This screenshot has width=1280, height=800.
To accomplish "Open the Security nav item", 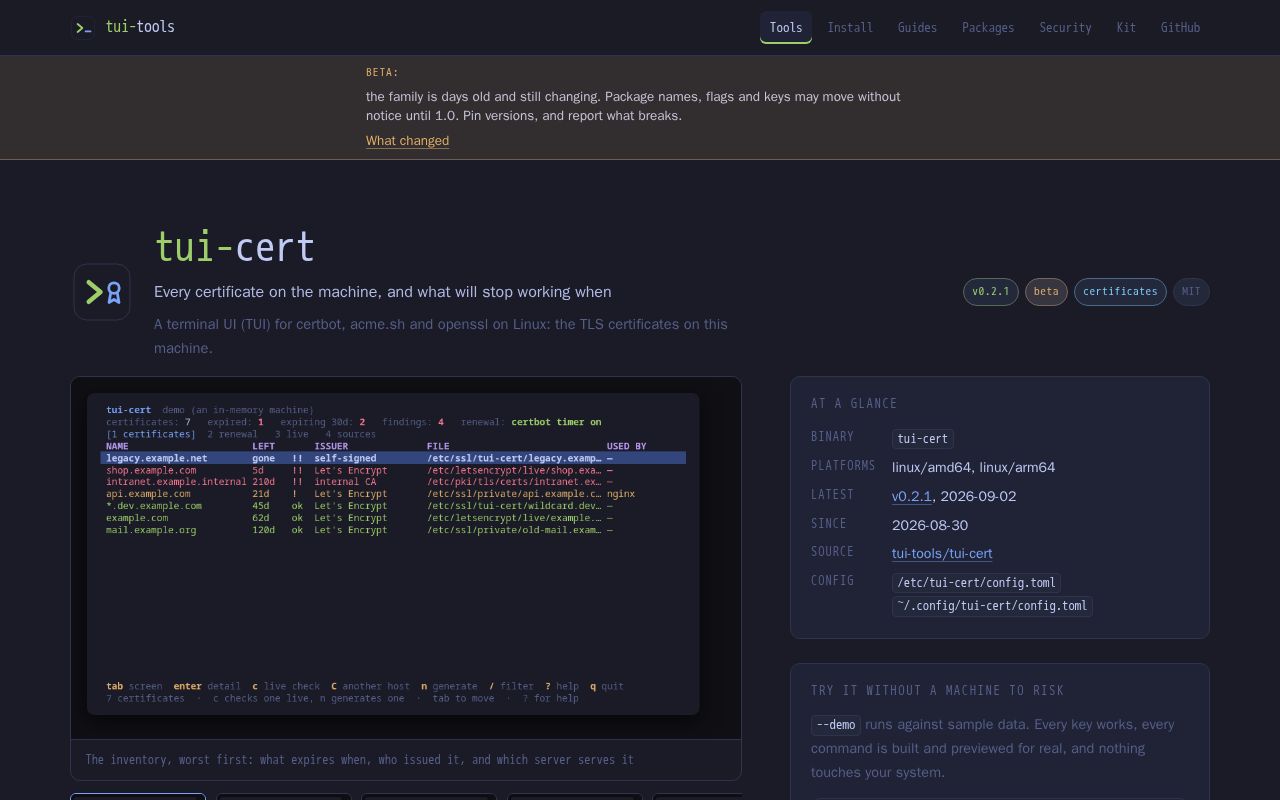I will 1065,28.
